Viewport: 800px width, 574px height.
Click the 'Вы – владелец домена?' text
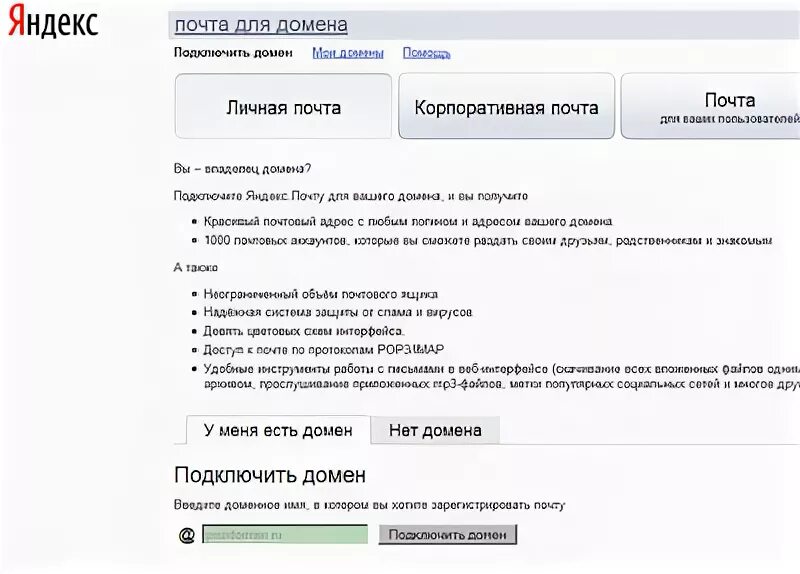click(x=242, y=168)
